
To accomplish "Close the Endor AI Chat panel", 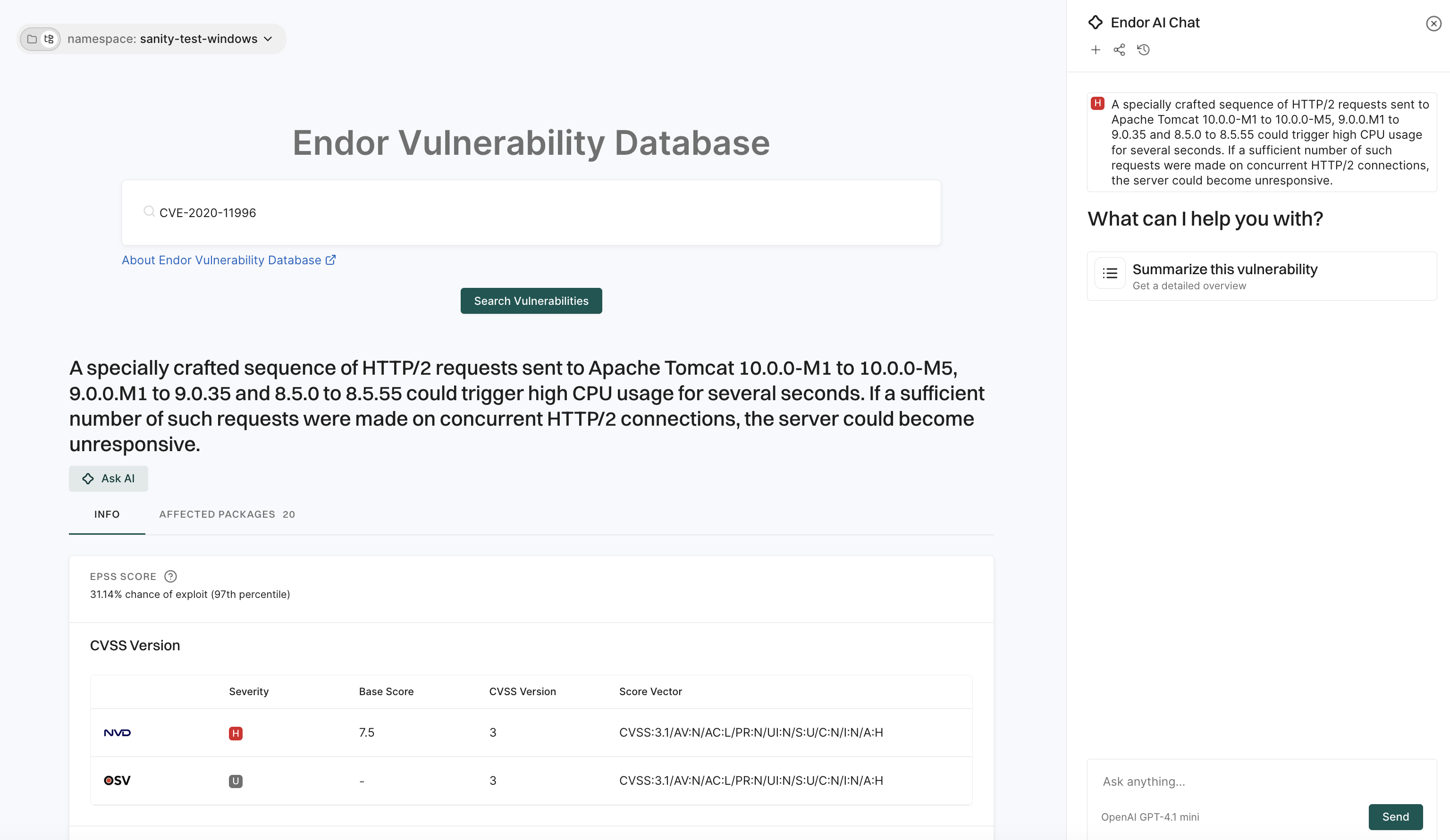I will pyautogui.click(x=1432, y=24).
